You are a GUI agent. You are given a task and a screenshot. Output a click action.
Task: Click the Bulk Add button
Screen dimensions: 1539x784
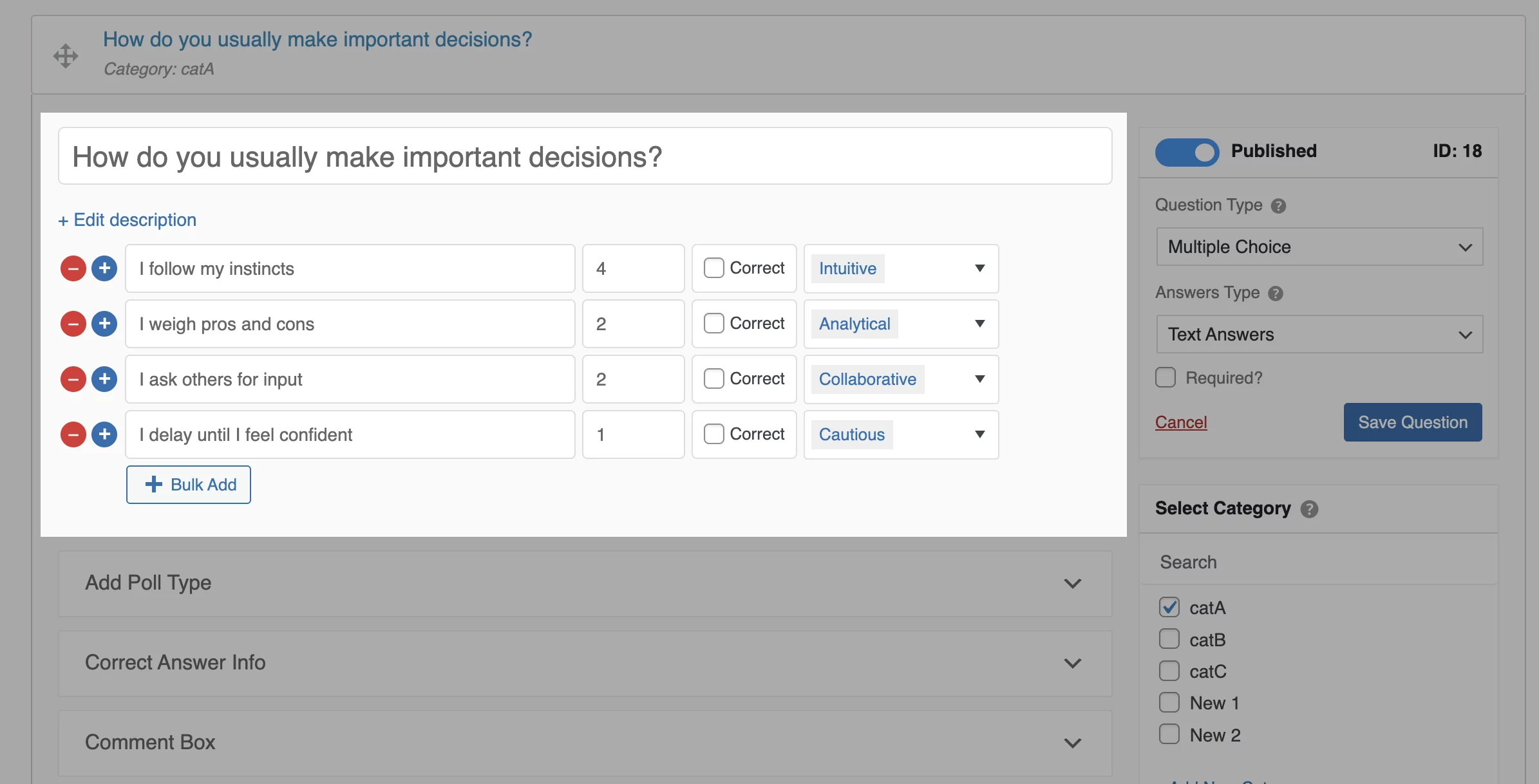[x=189, y=485]
